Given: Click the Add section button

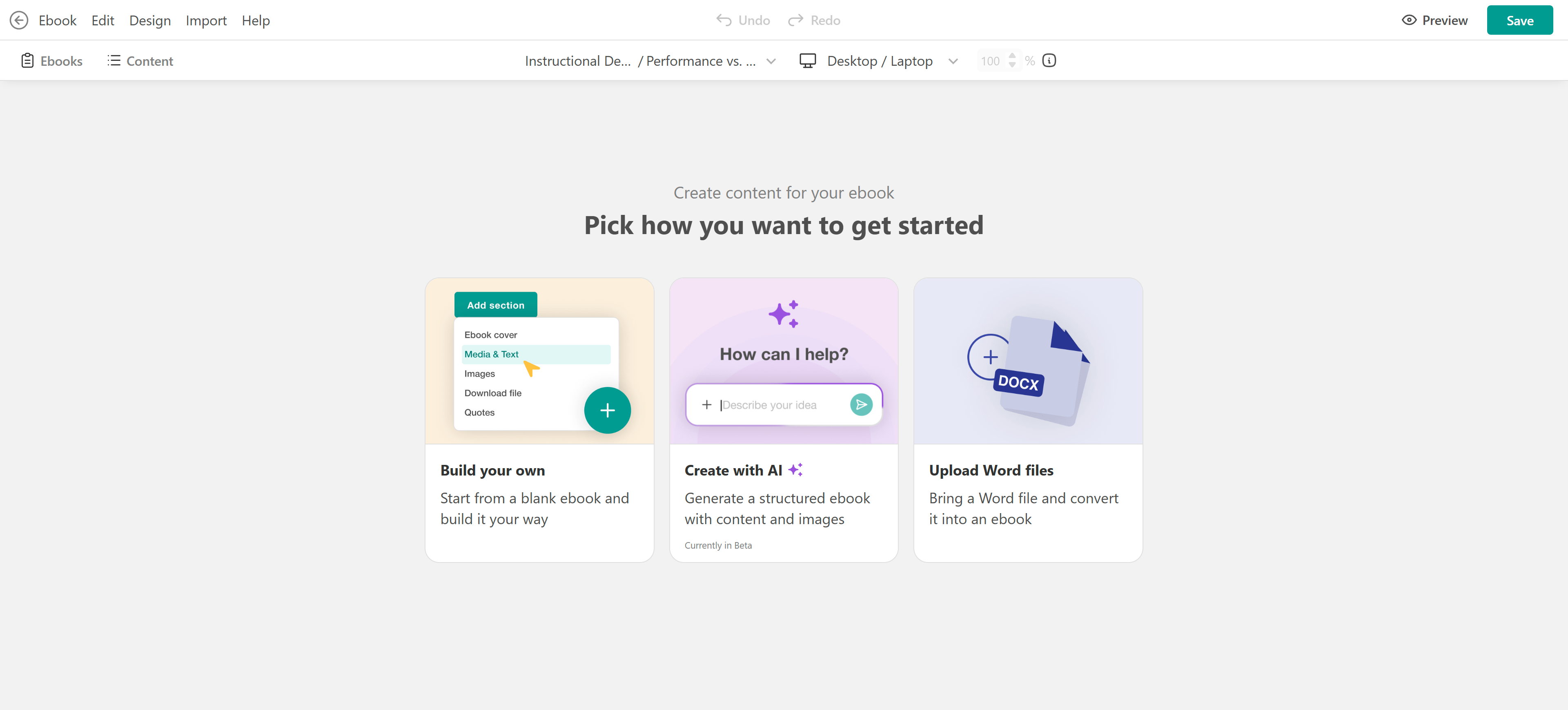Looking at the screenshot, I should [495, 305].
